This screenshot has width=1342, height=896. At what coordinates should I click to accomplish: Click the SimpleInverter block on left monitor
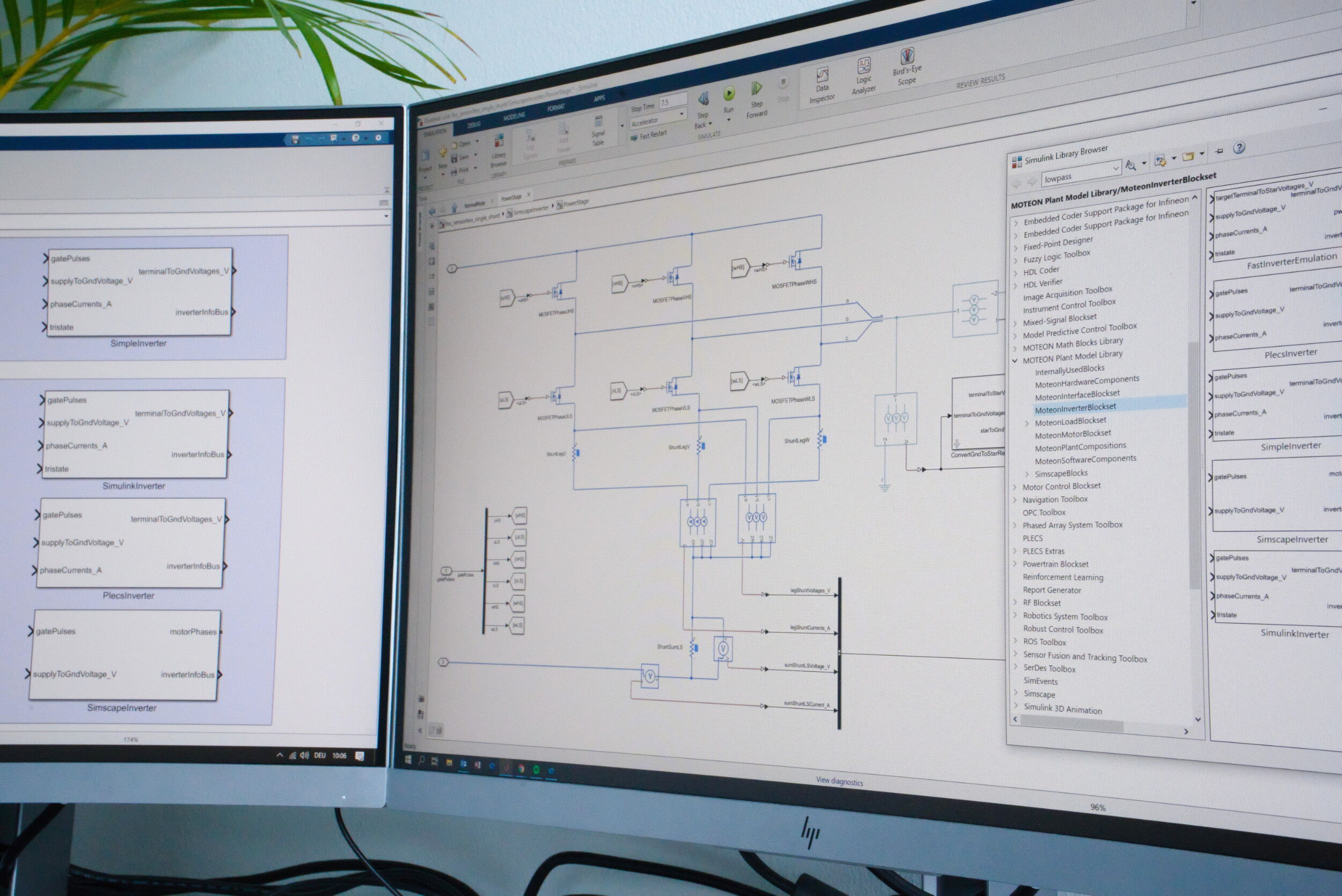point(140,292)
